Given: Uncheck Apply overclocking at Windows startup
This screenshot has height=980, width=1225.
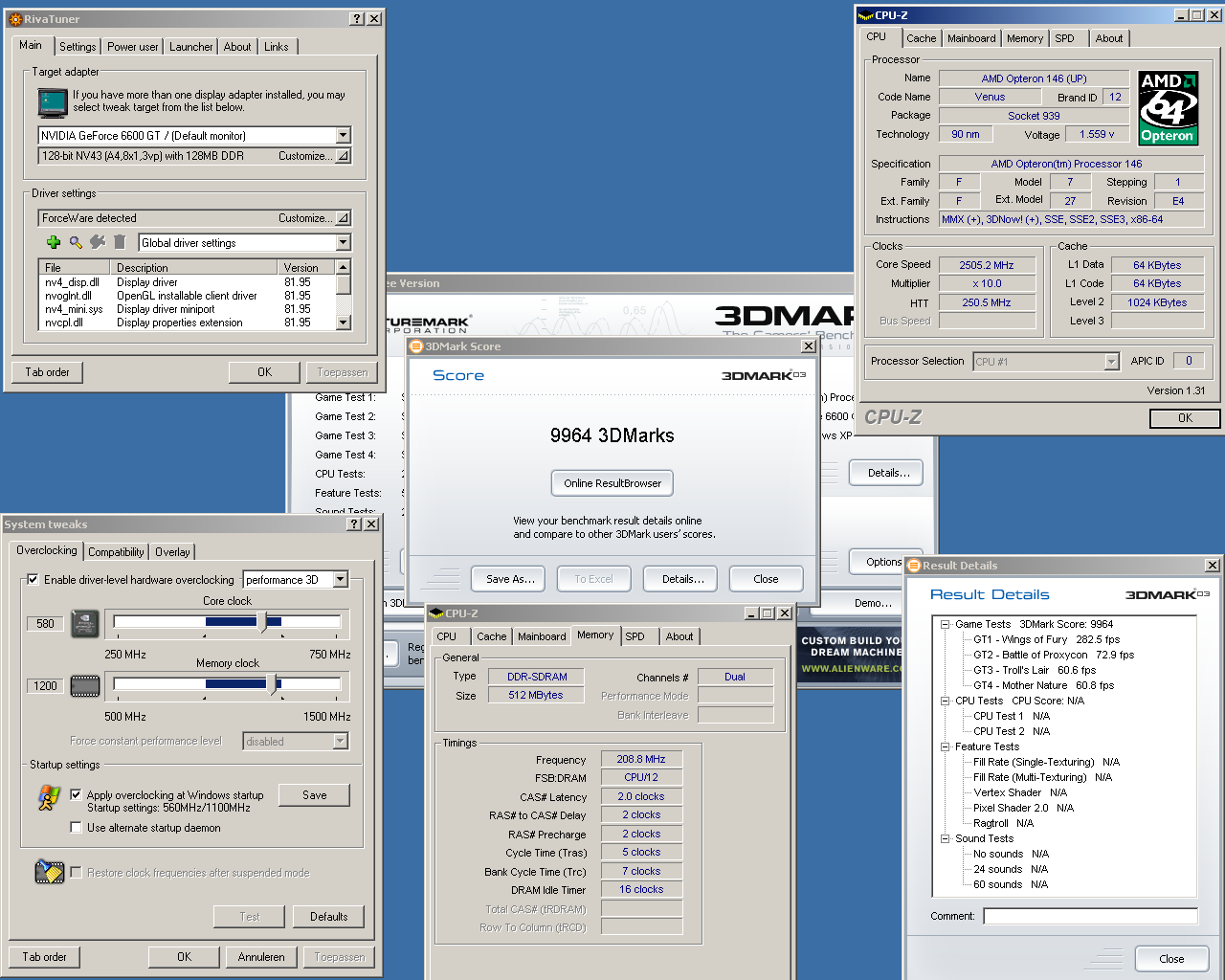Looking at the screenshot, I should click(77, 794).
